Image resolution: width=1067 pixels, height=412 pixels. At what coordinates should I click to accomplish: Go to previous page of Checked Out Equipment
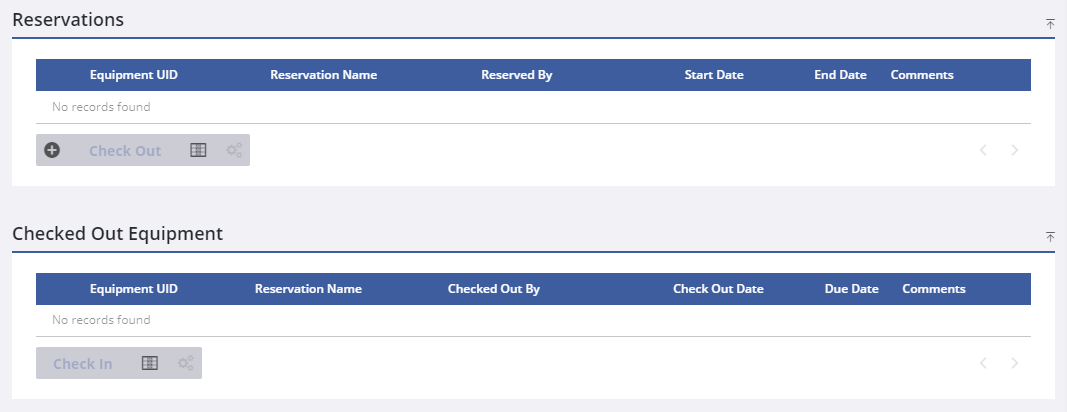coord(983,363)
